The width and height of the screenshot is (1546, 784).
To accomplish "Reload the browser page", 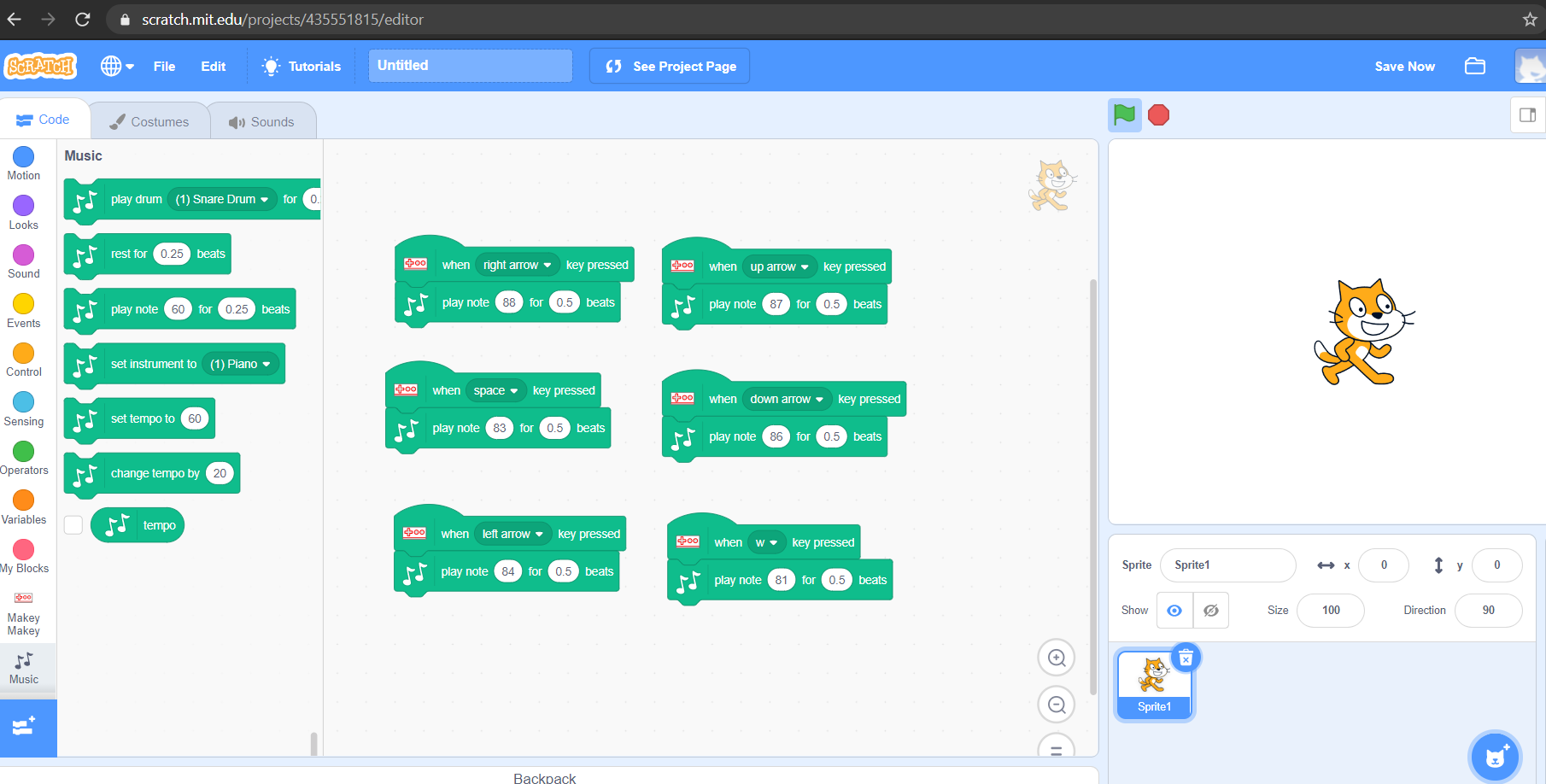I will point(82,19).
